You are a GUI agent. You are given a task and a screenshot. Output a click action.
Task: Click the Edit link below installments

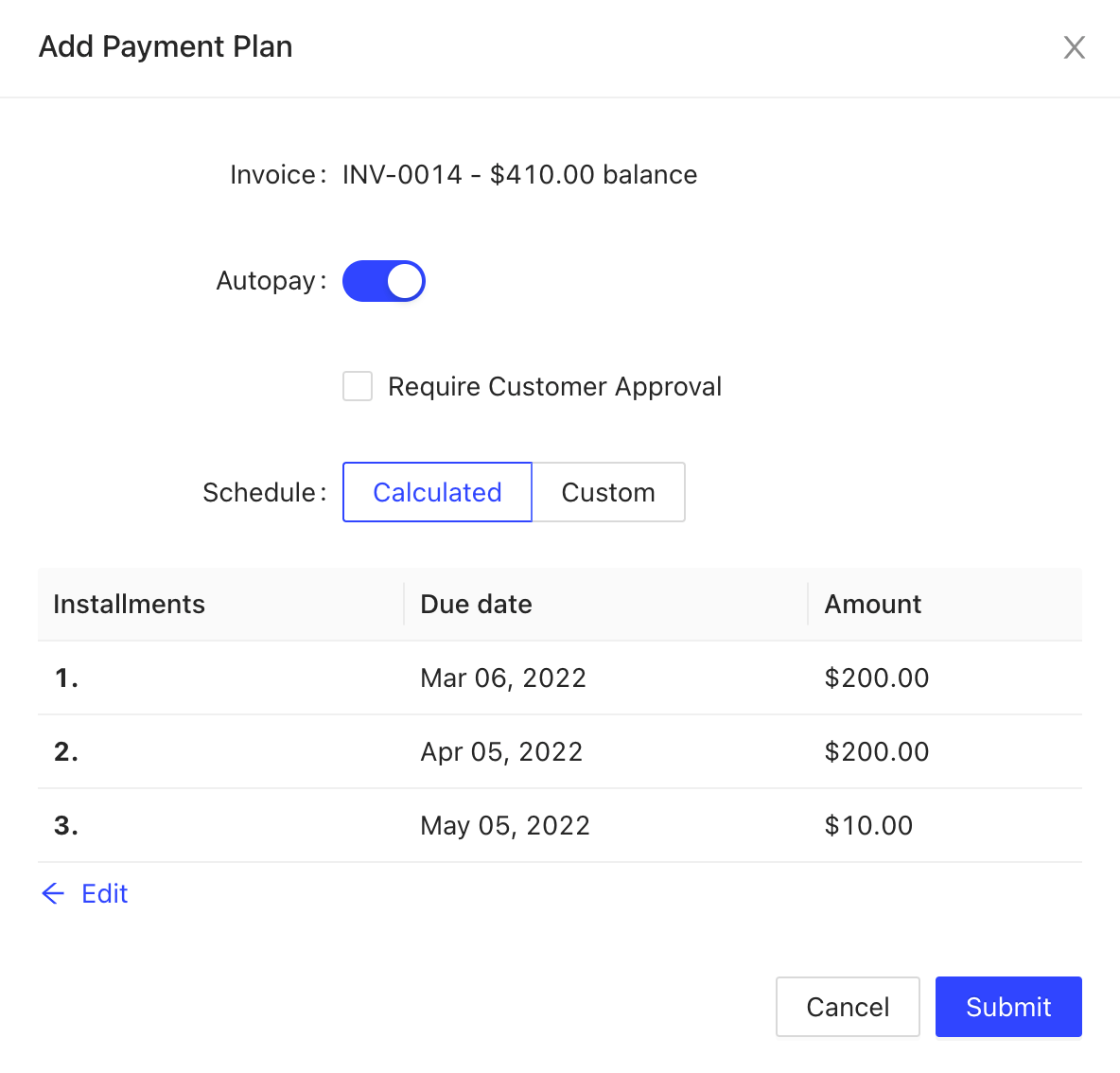coord(104,893)
